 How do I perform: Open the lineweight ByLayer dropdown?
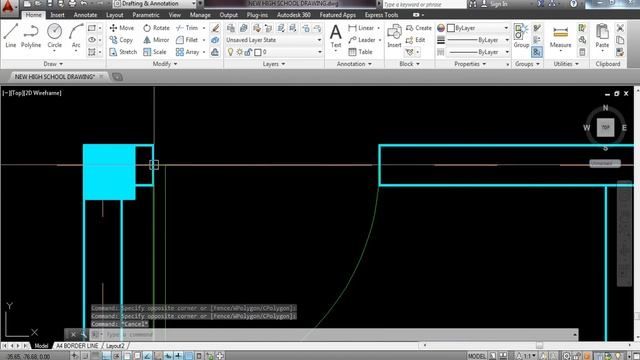coord(478,40)
